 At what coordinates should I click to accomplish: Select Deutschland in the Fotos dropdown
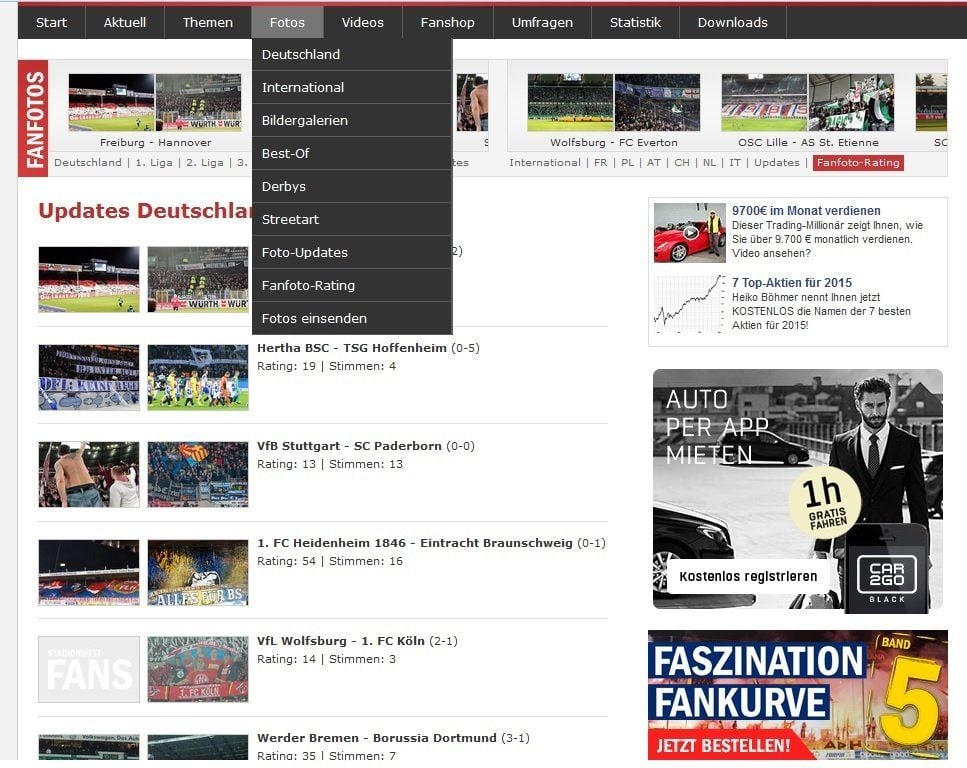tap(352, 54)
